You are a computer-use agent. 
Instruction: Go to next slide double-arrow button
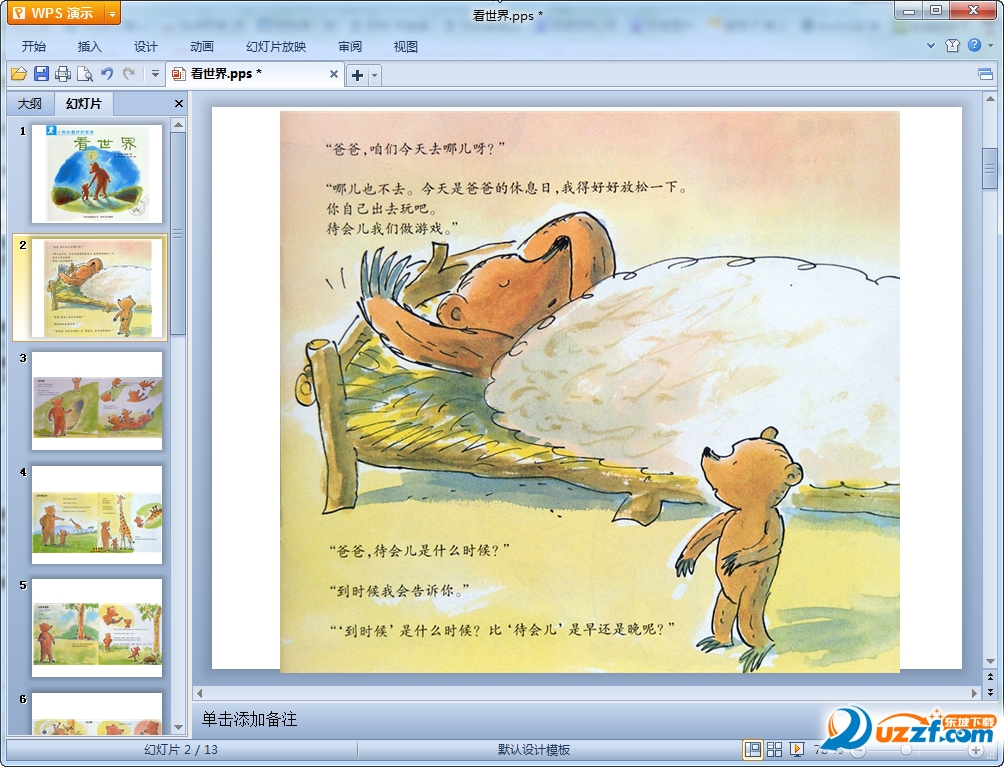tap(990, 692)
